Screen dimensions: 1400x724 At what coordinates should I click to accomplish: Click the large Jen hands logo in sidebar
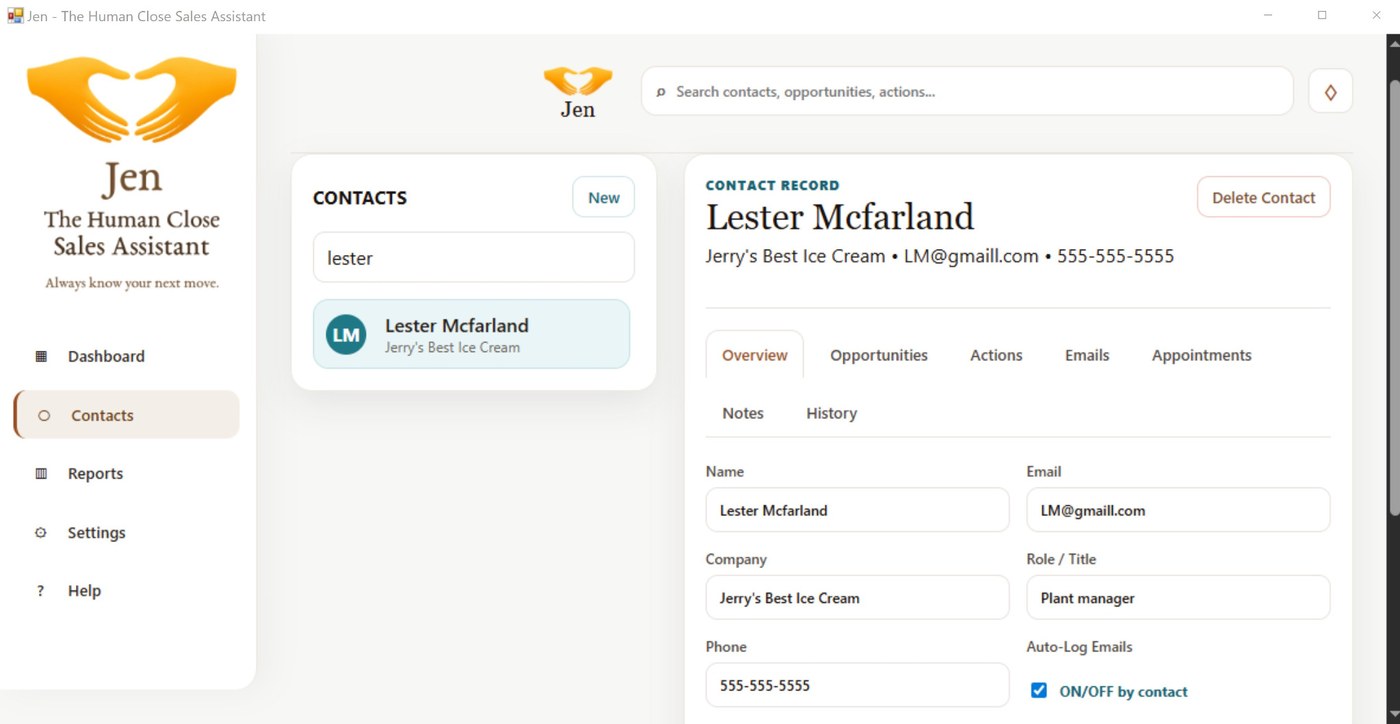[132, 100]
